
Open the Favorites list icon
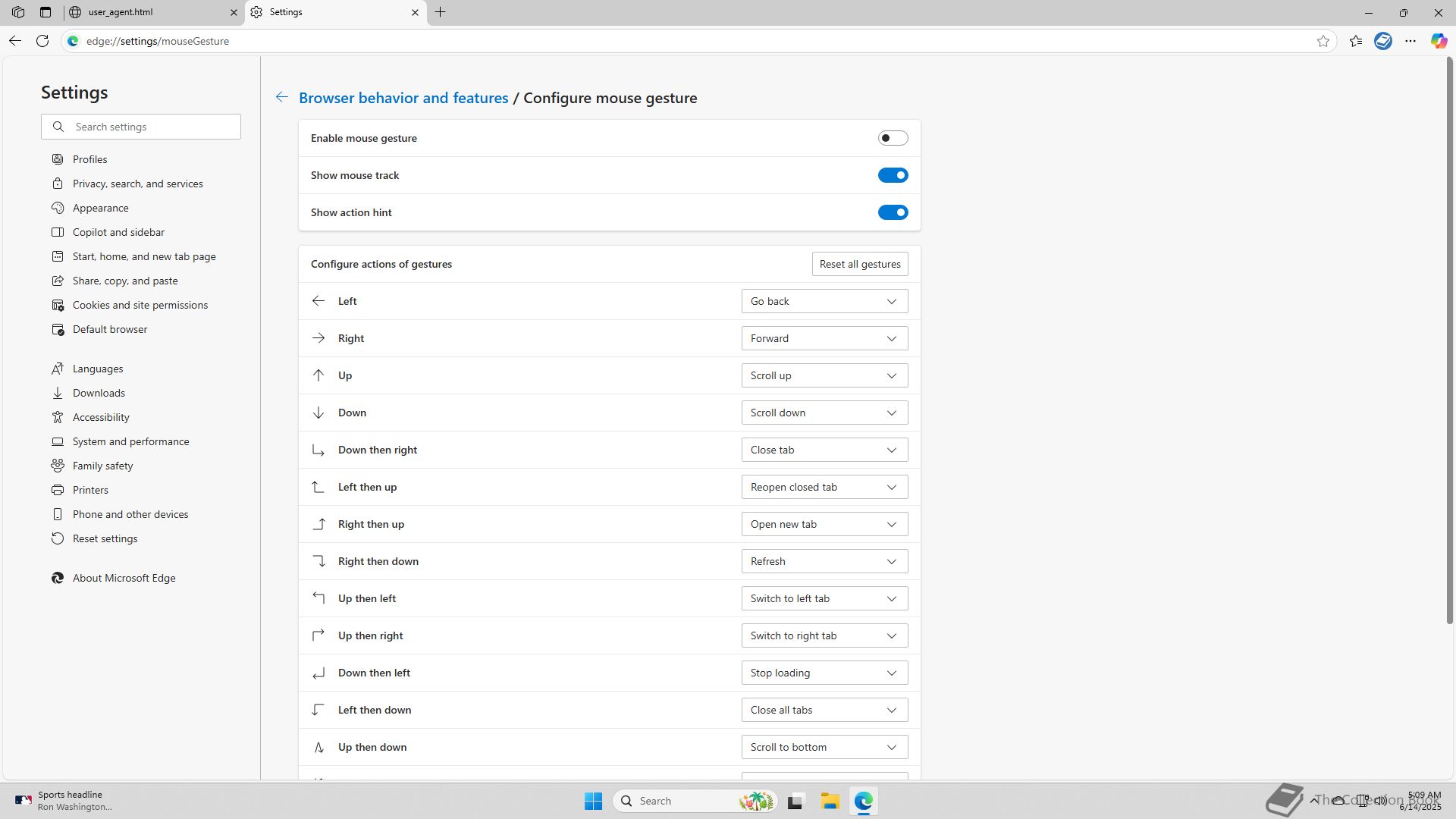point(1356,41)
